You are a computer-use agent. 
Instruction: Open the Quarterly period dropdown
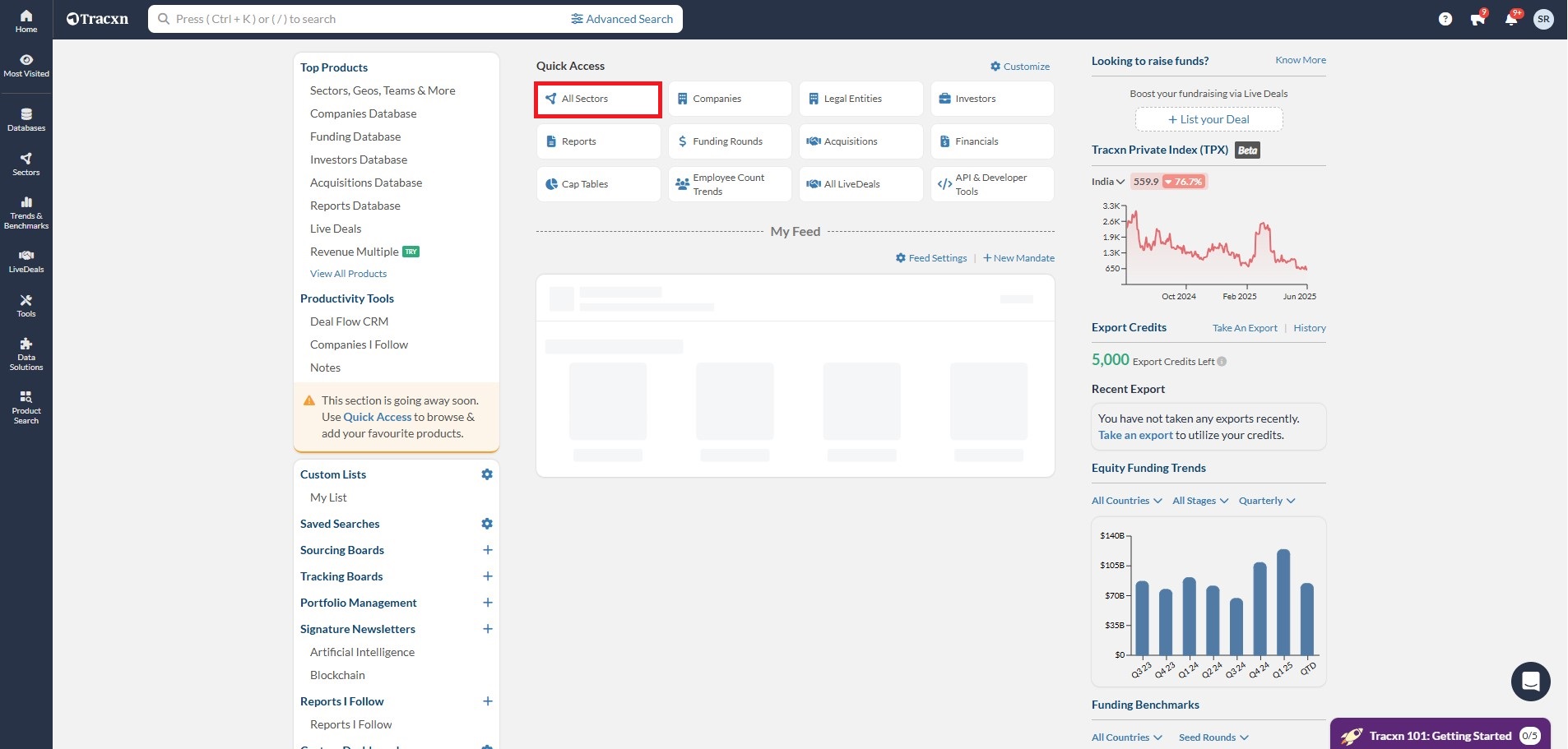[x=1266, y=501]
